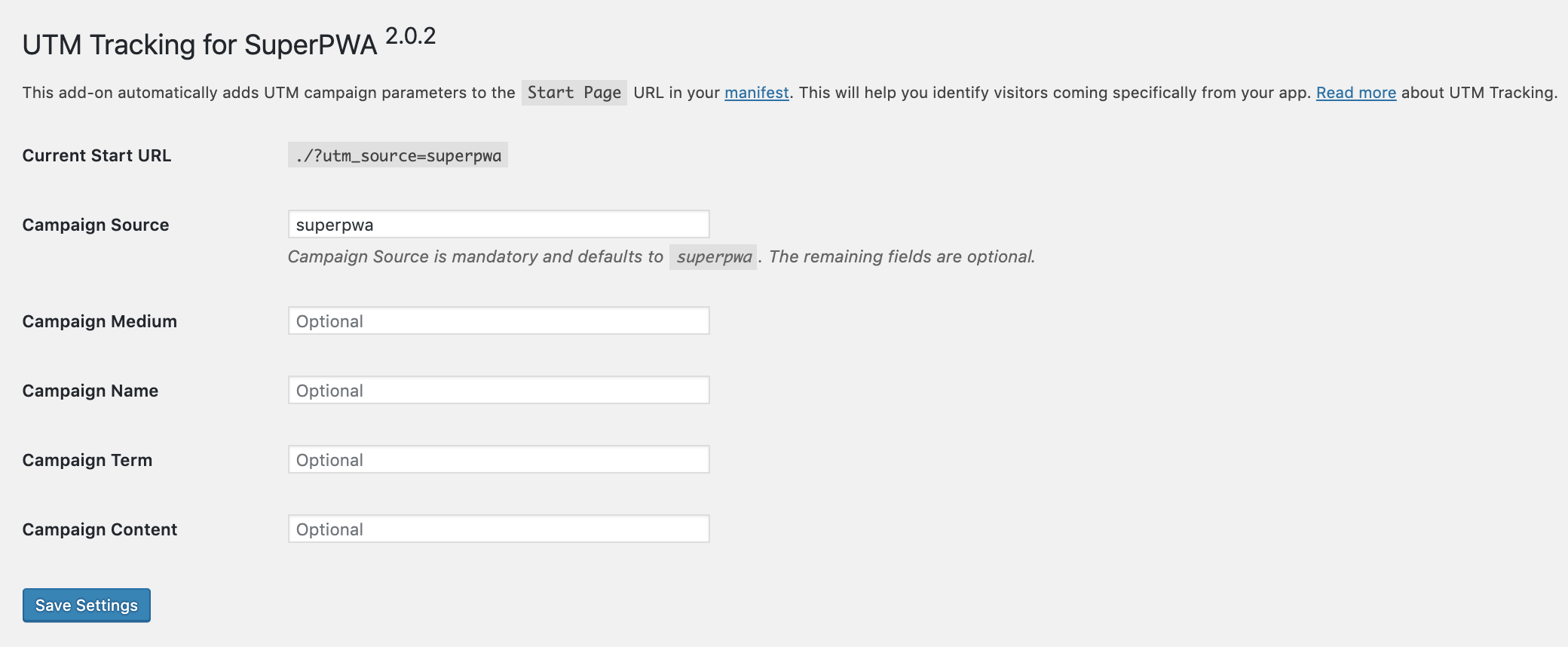The width and height of the screenshot is (1568, 647).
Task: Click the Start Page code snippet
Action: point(574,93)
